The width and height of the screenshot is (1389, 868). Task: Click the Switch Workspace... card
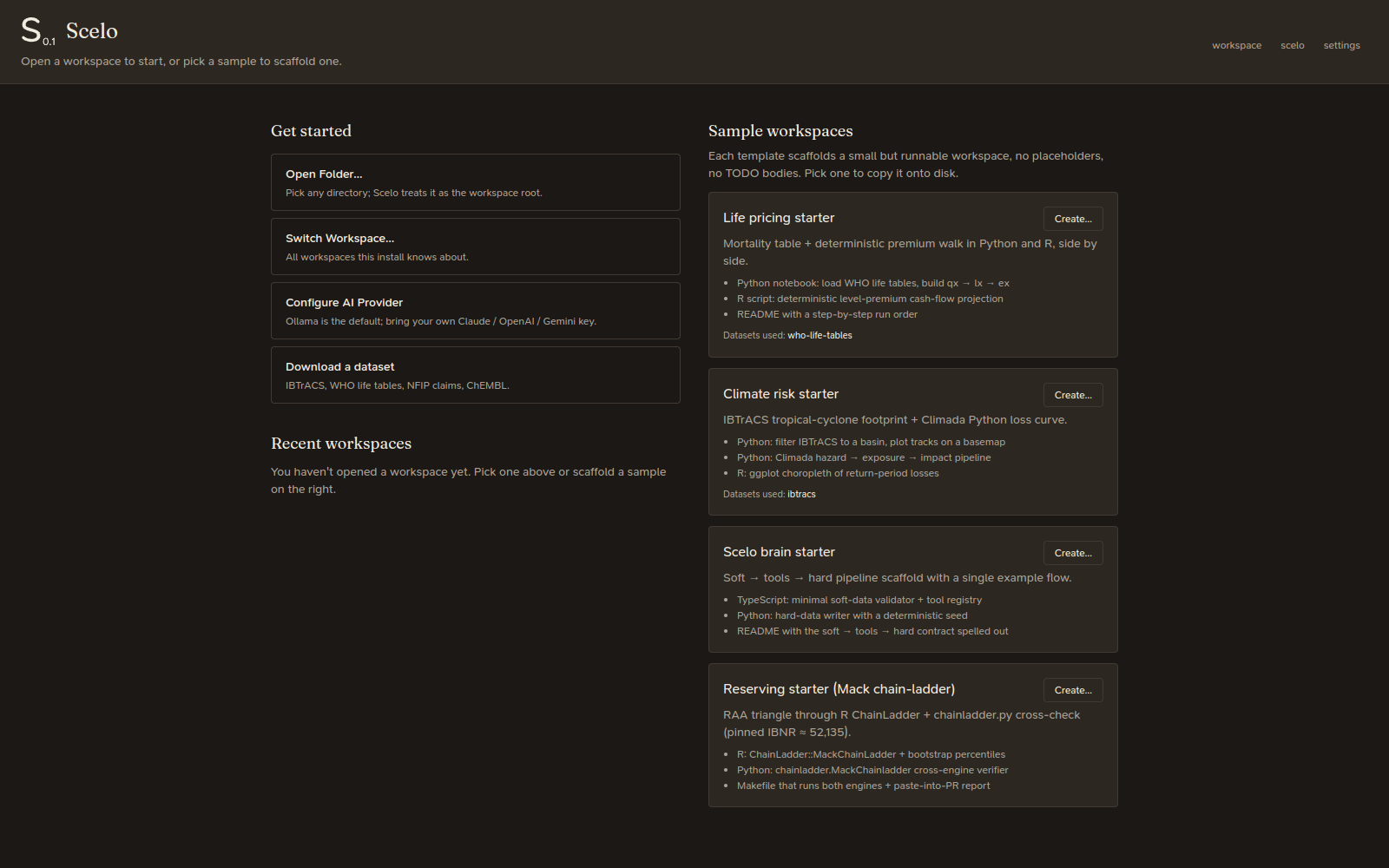coord(475,247)
